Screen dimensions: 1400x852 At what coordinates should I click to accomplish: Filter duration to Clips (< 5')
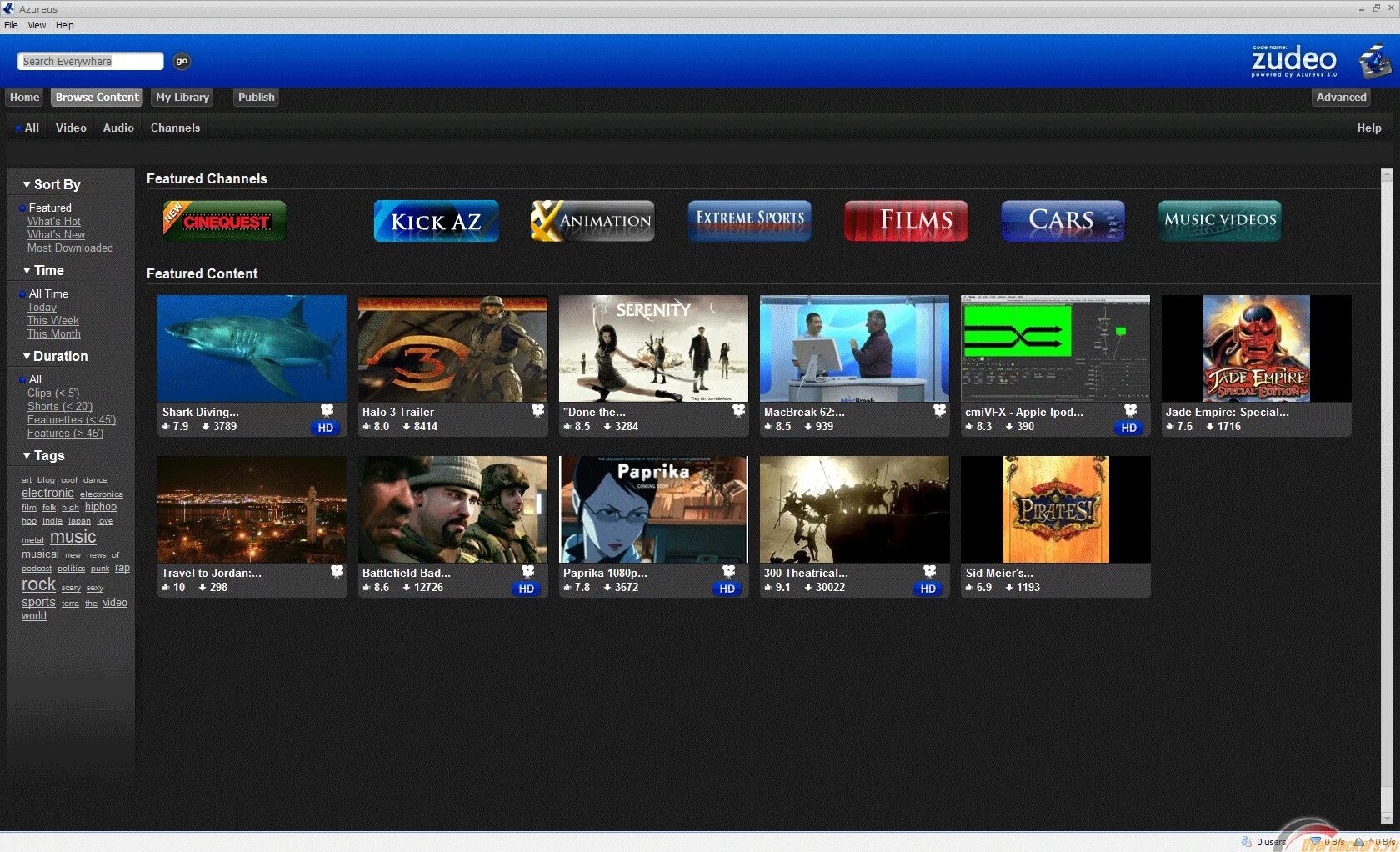coord(53,393)
